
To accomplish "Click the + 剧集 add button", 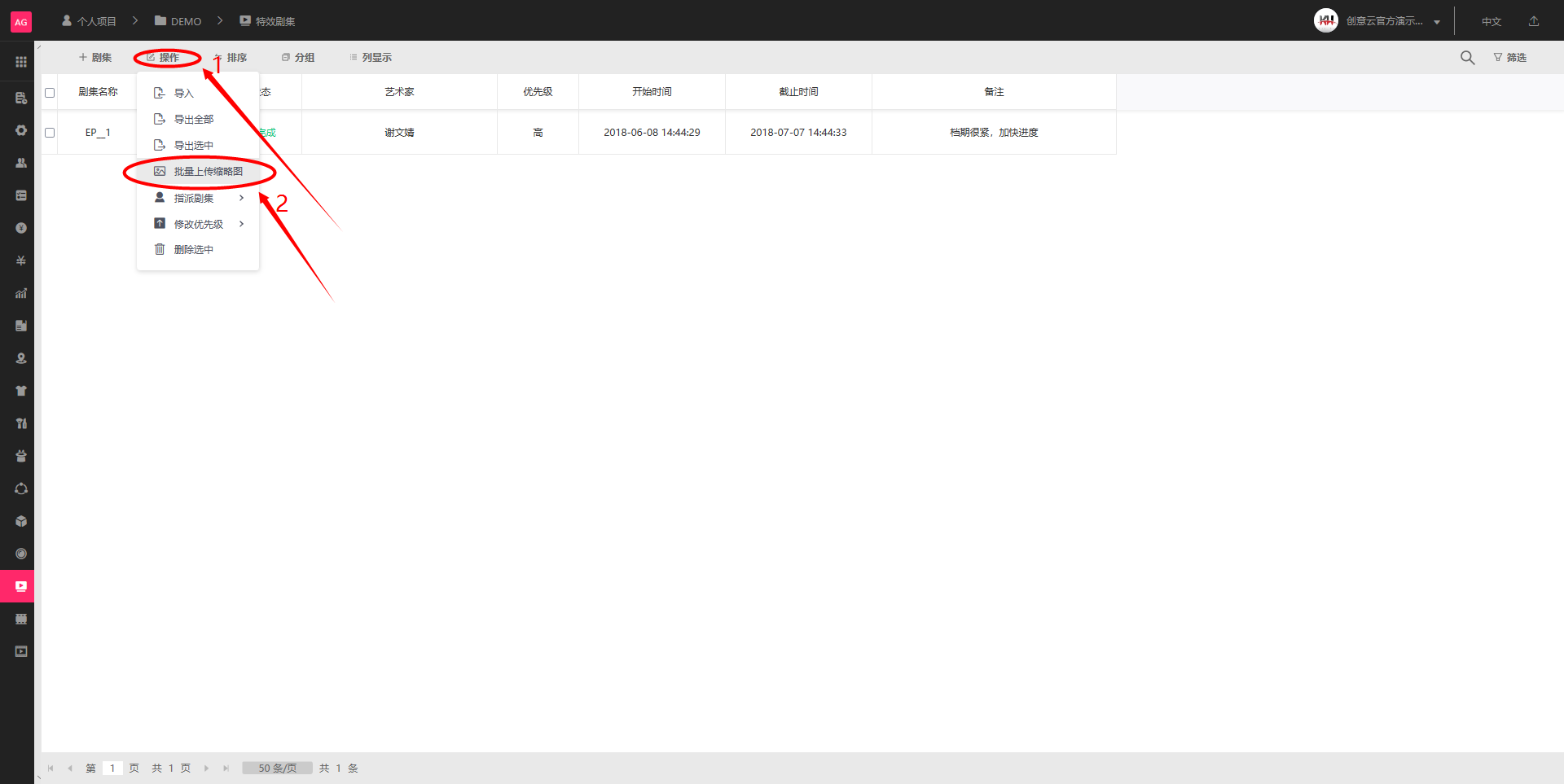I will pyautogui.click(x=95, y=58).
